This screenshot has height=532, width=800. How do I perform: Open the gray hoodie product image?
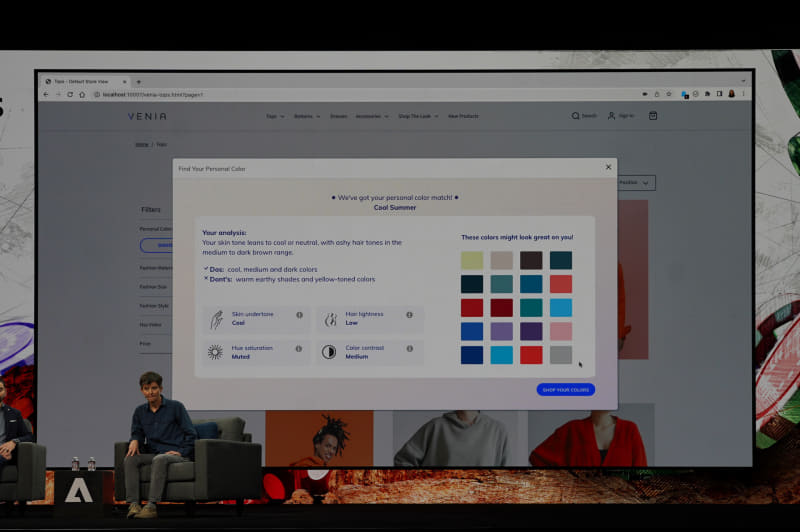[x=456, y=438]
